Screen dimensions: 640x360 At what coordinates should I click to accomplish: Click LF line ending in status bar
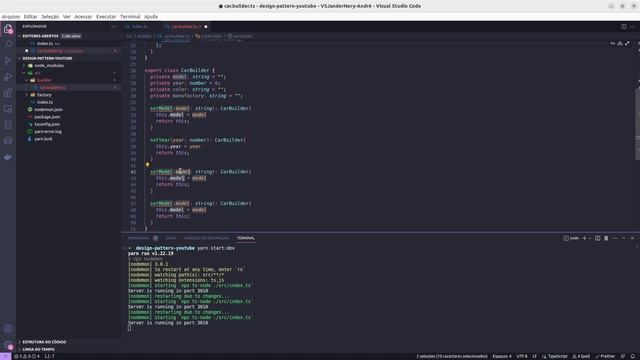point(534,356)
